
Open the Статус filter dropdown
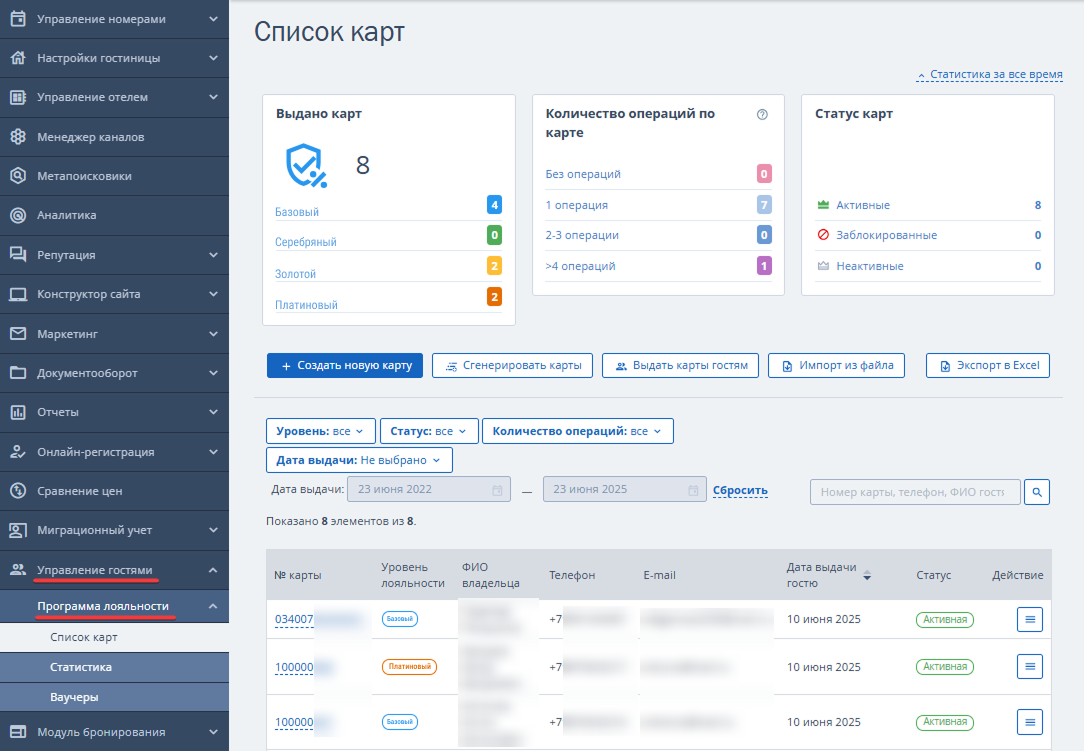(x=429, y=431)
